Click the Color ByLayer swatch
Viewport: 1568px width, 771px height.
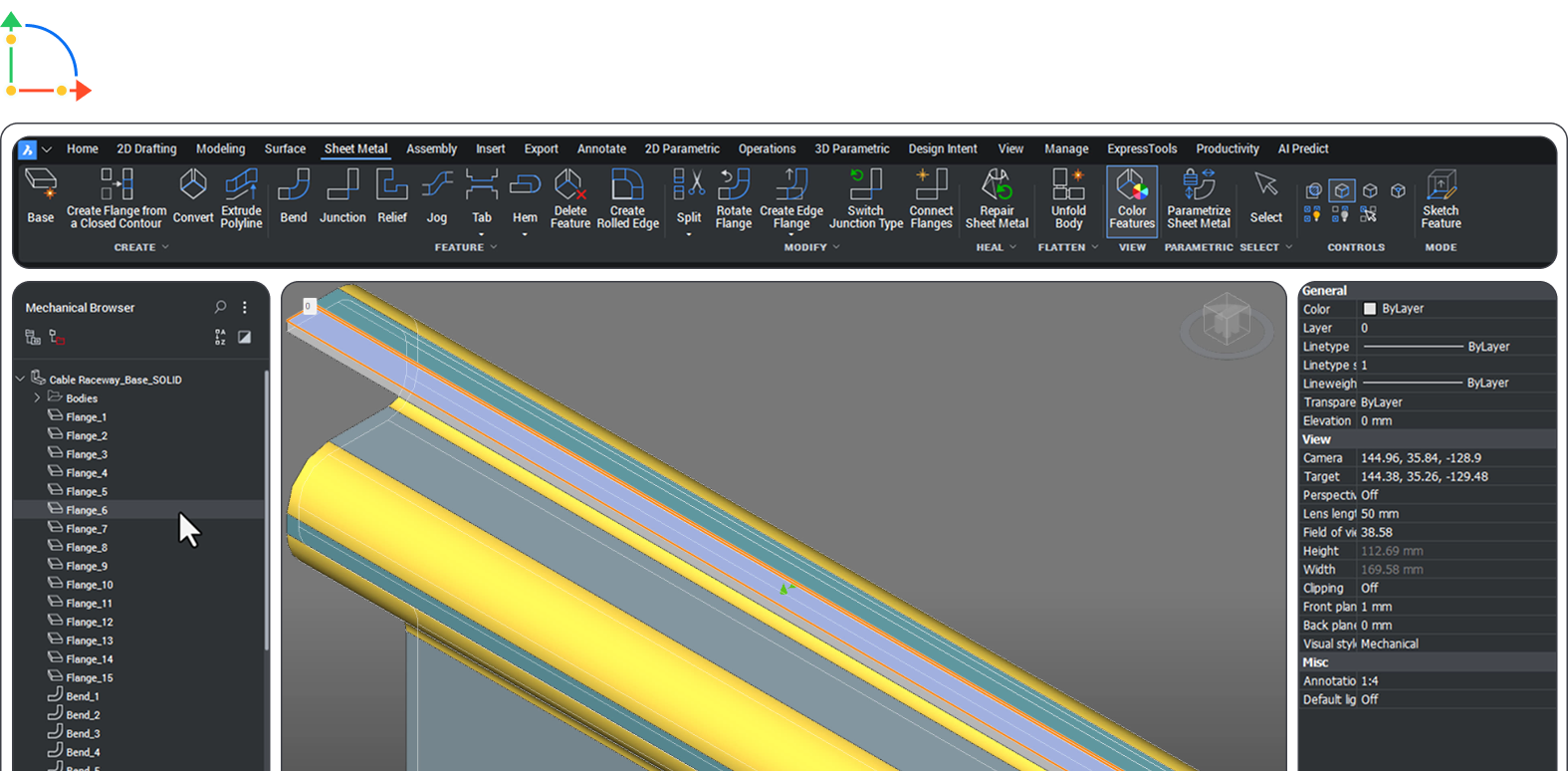(x=1370, y=309)
